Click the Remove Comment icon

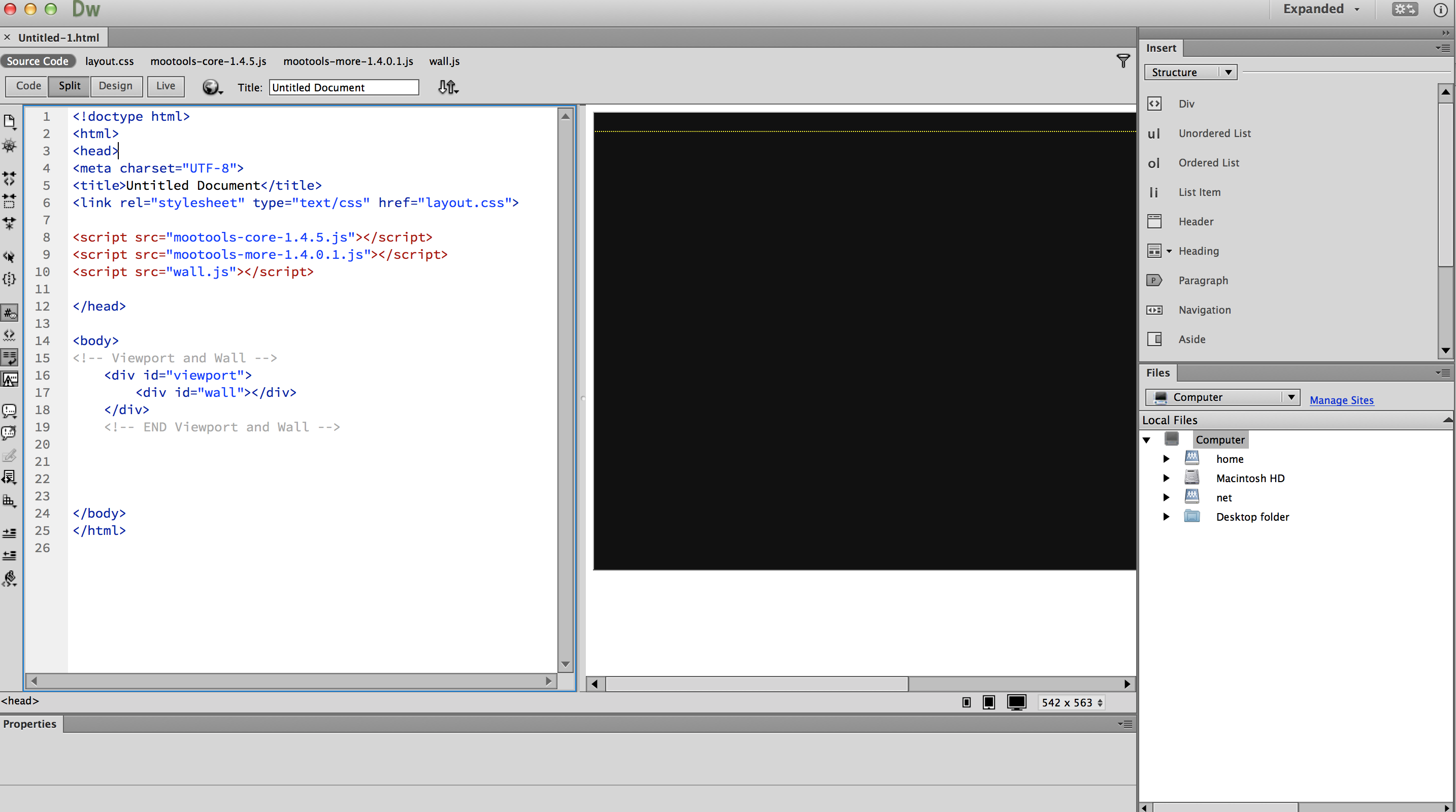(x=10, y=433)
